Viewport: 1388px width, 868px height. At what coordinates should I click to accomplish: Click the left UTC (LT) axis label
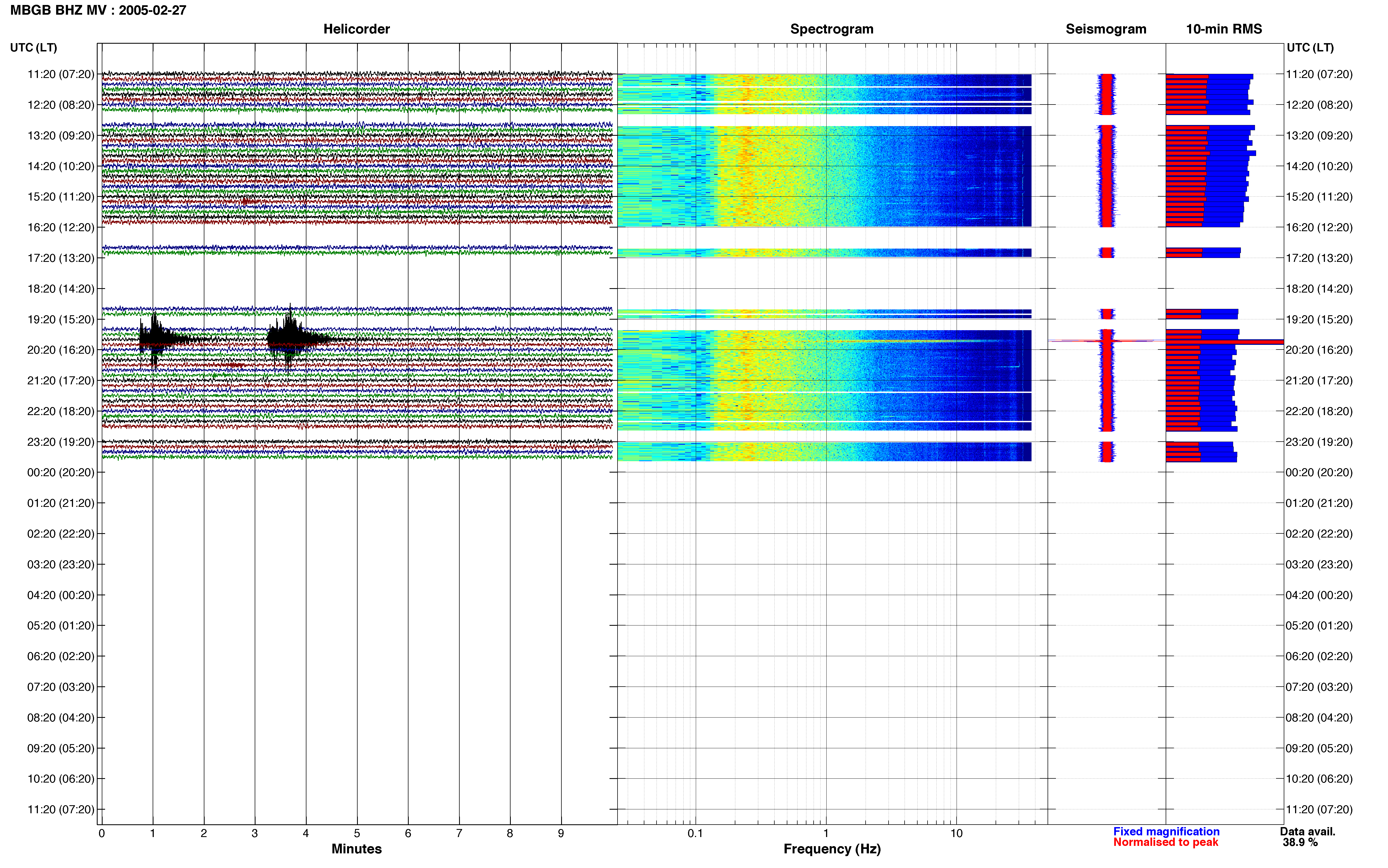click(x=33, y=48)
